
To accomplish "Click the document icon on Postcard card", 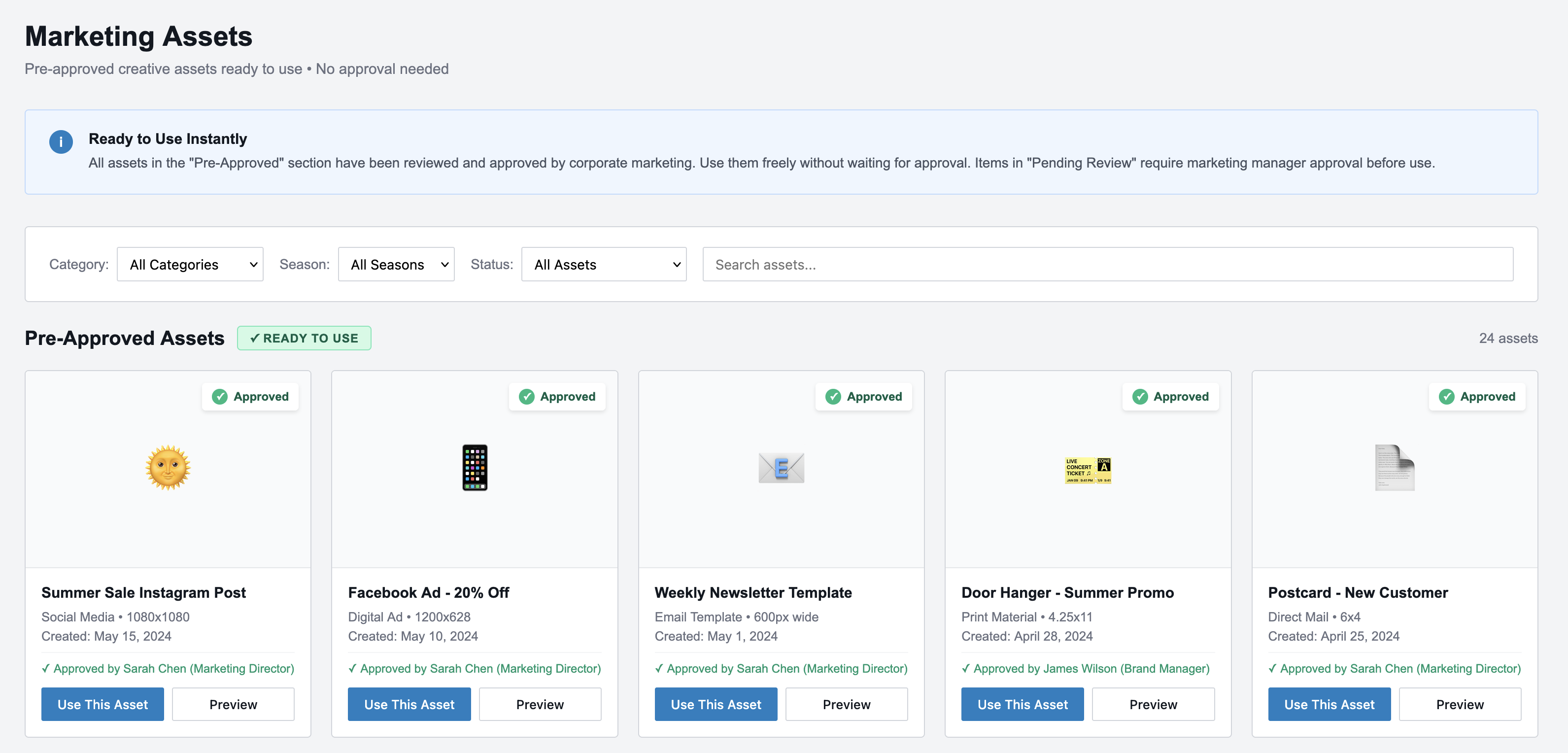I will (x=1395, y=468).
